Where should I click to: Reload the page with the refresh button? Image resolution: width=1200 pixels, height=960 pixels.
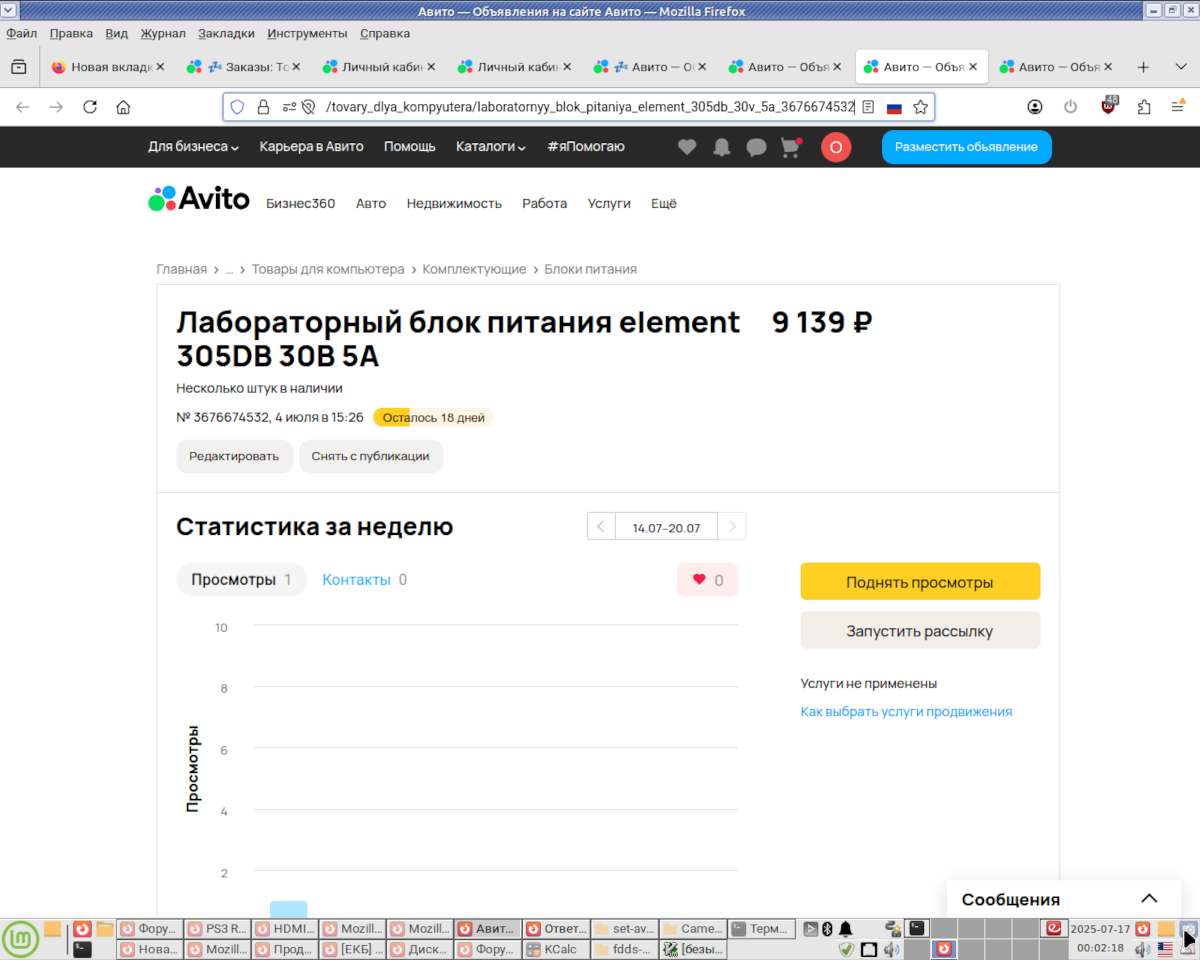coord(90,107)
